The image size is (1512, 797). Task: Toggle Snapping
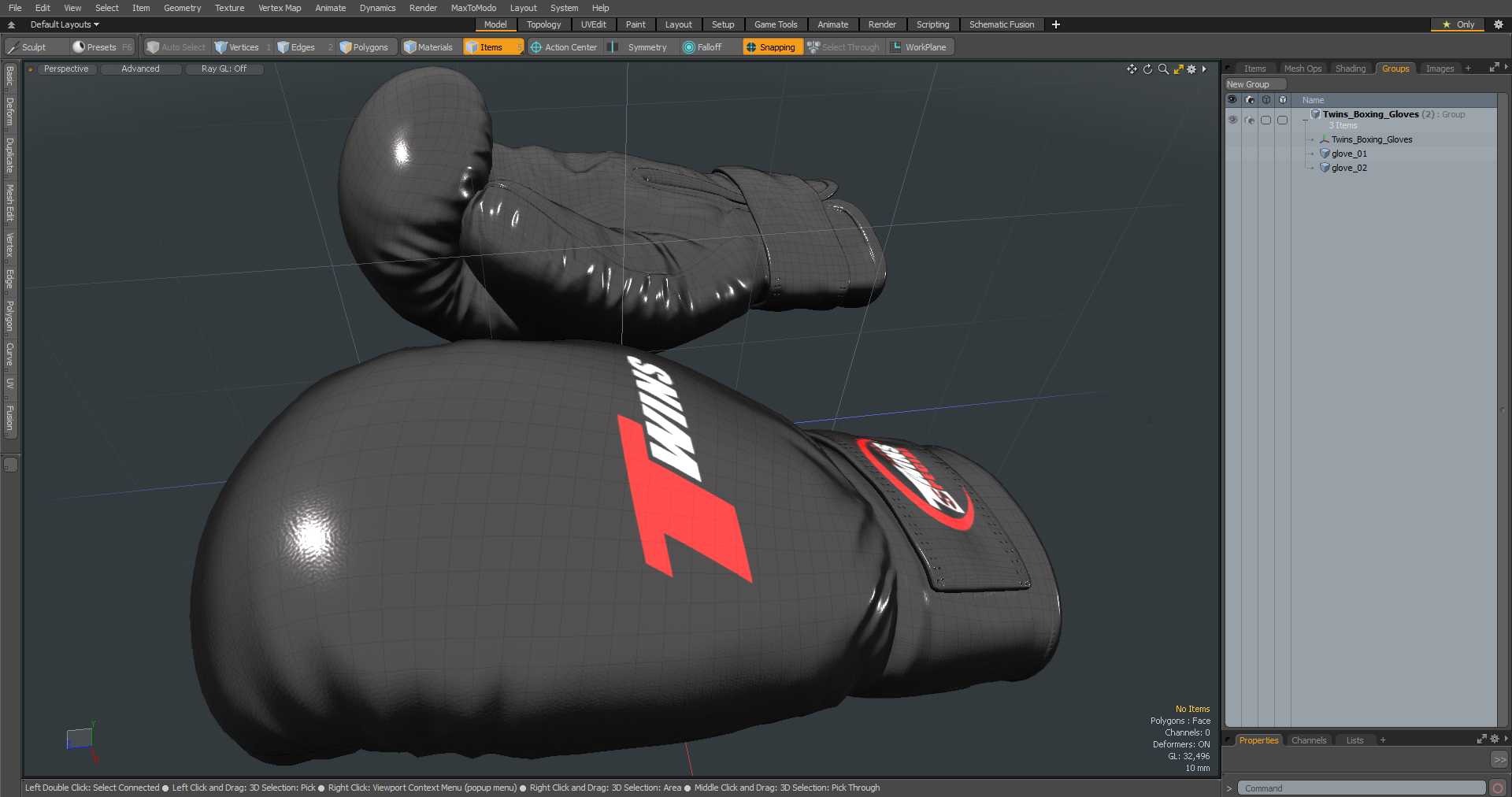772,47
